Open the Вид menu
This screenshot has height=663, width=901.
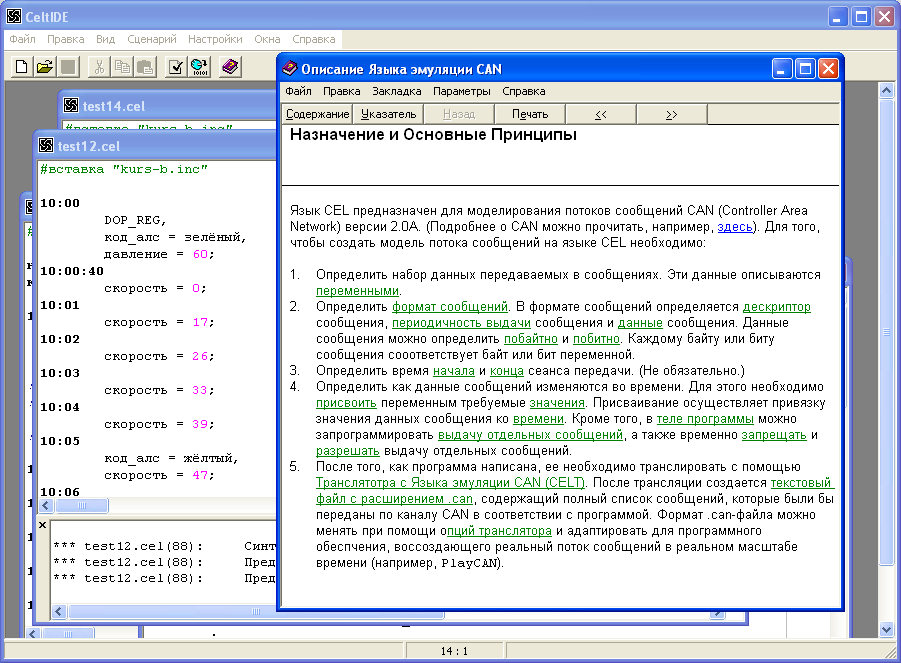(x=105, y=39)
